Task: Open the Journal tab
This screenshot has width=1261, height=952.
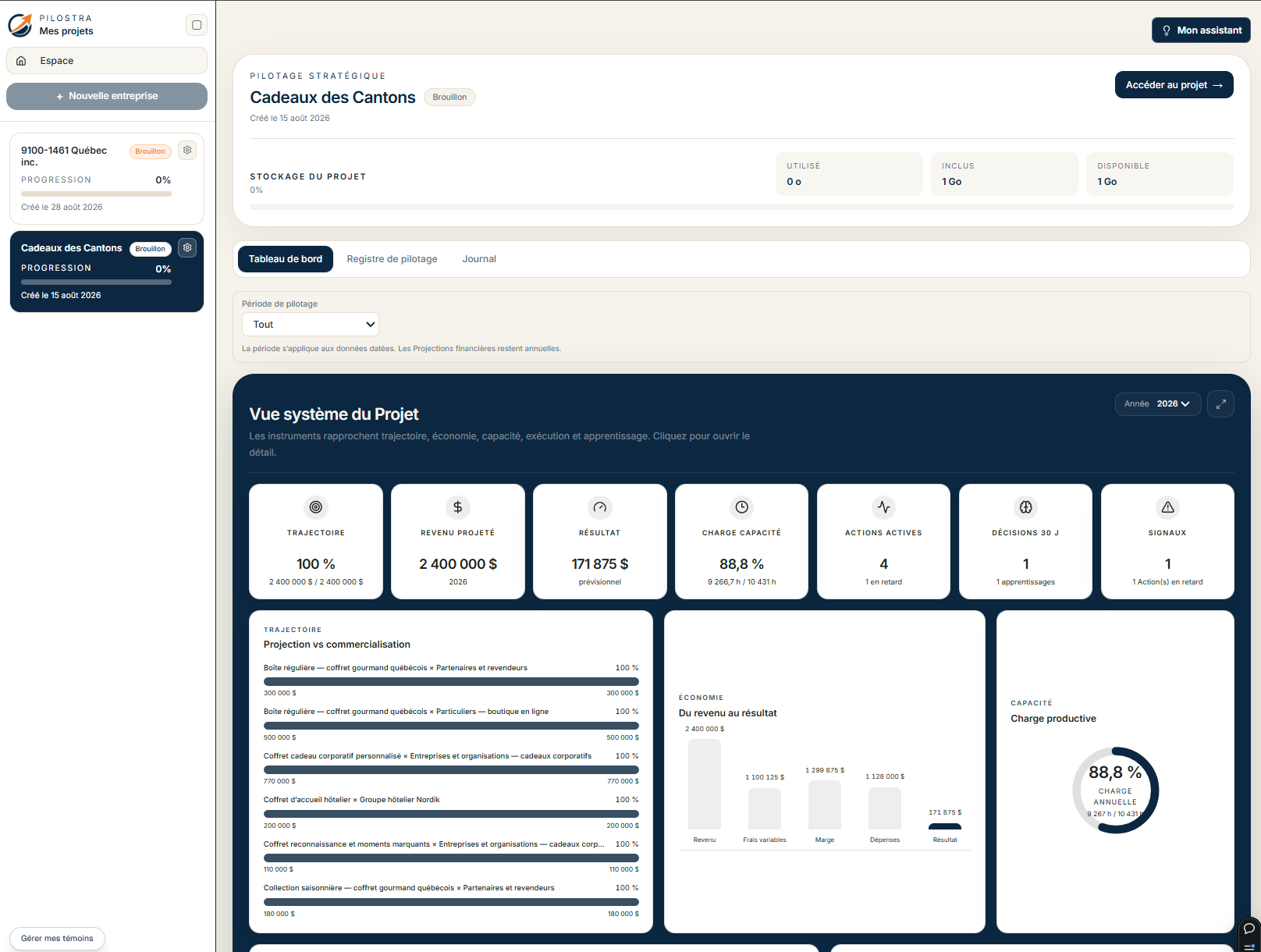Action: point(479,259)
